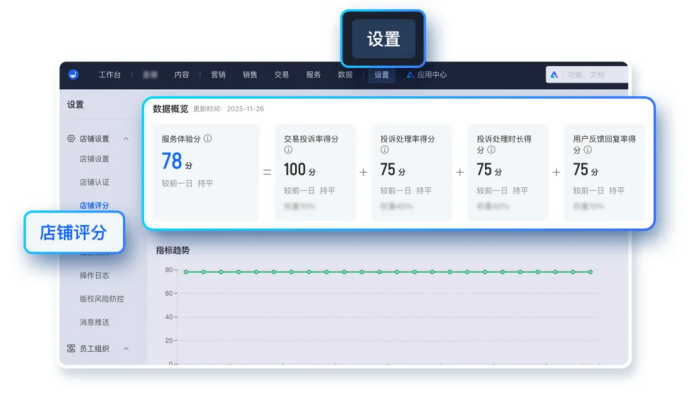The width and height of the screenshot is (692, 408).
Task: Click the first data point on the trend line
Action: (186, 272)
